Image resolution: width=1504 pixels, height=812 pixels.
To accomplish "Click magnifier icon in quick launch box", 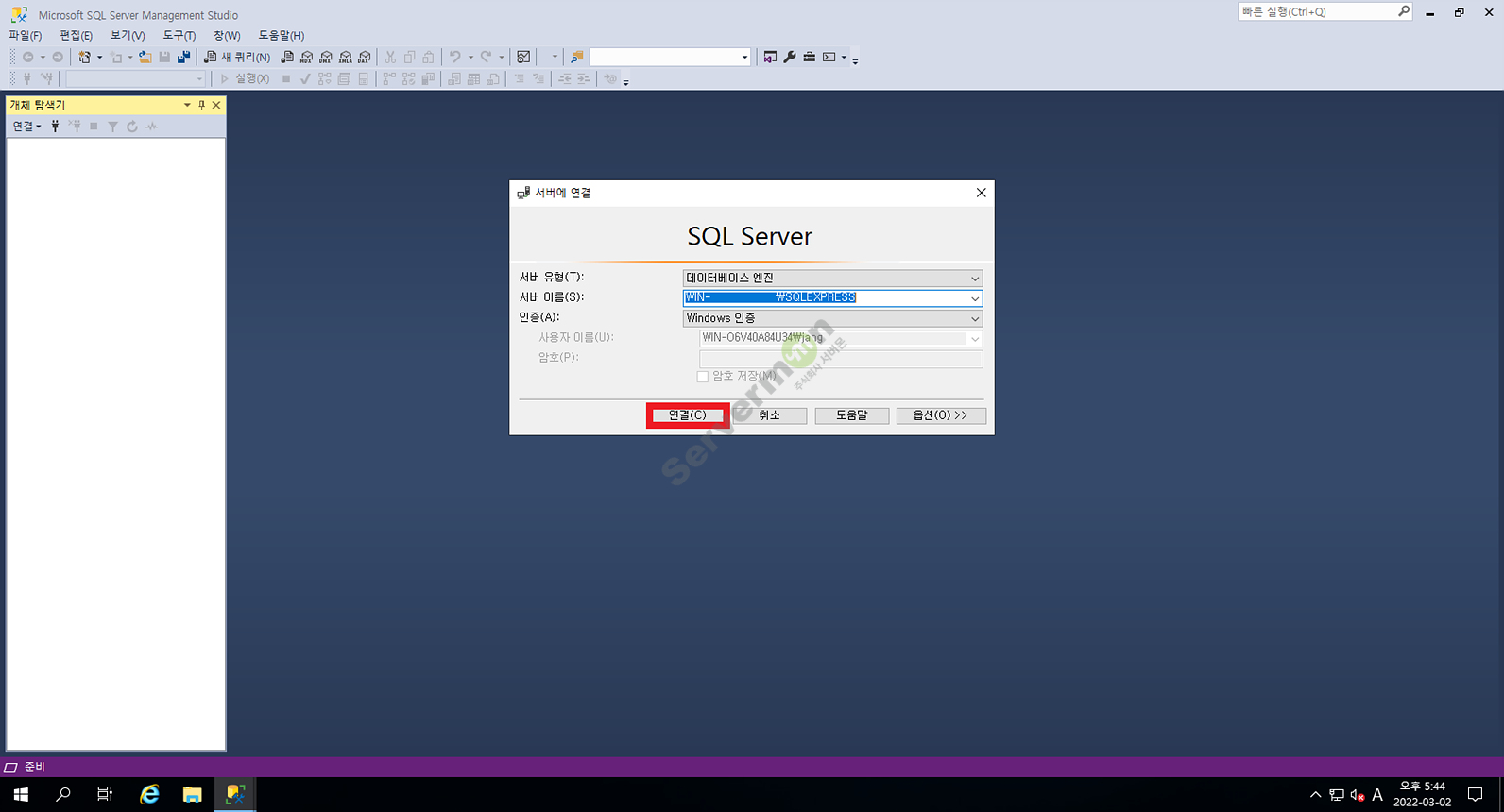I will [x=1403, y=11].
